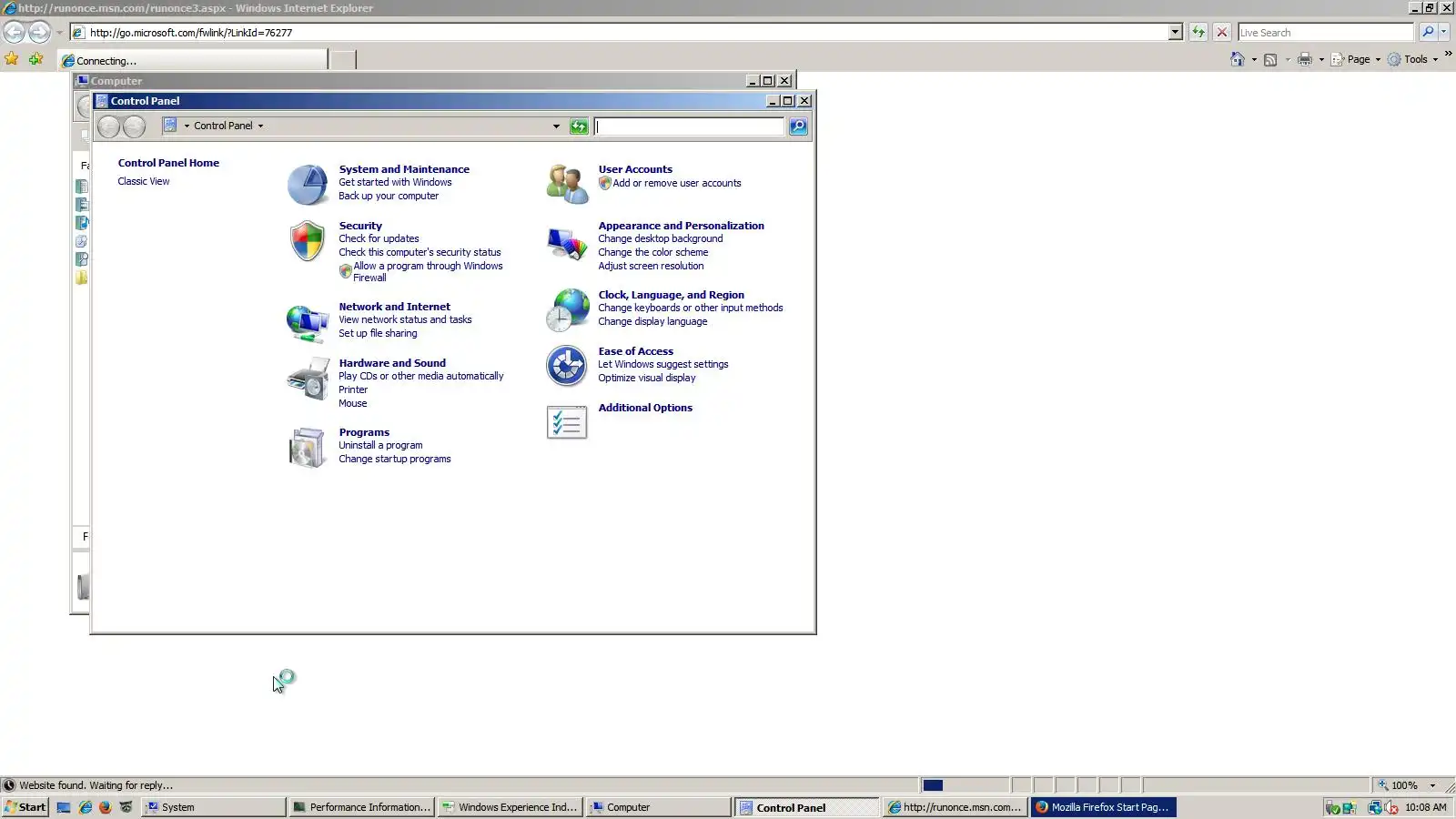The height and width of the screenshot is (819, 1456).
Task: Open the Network and Internet category icon
Action: click(308, 323)
